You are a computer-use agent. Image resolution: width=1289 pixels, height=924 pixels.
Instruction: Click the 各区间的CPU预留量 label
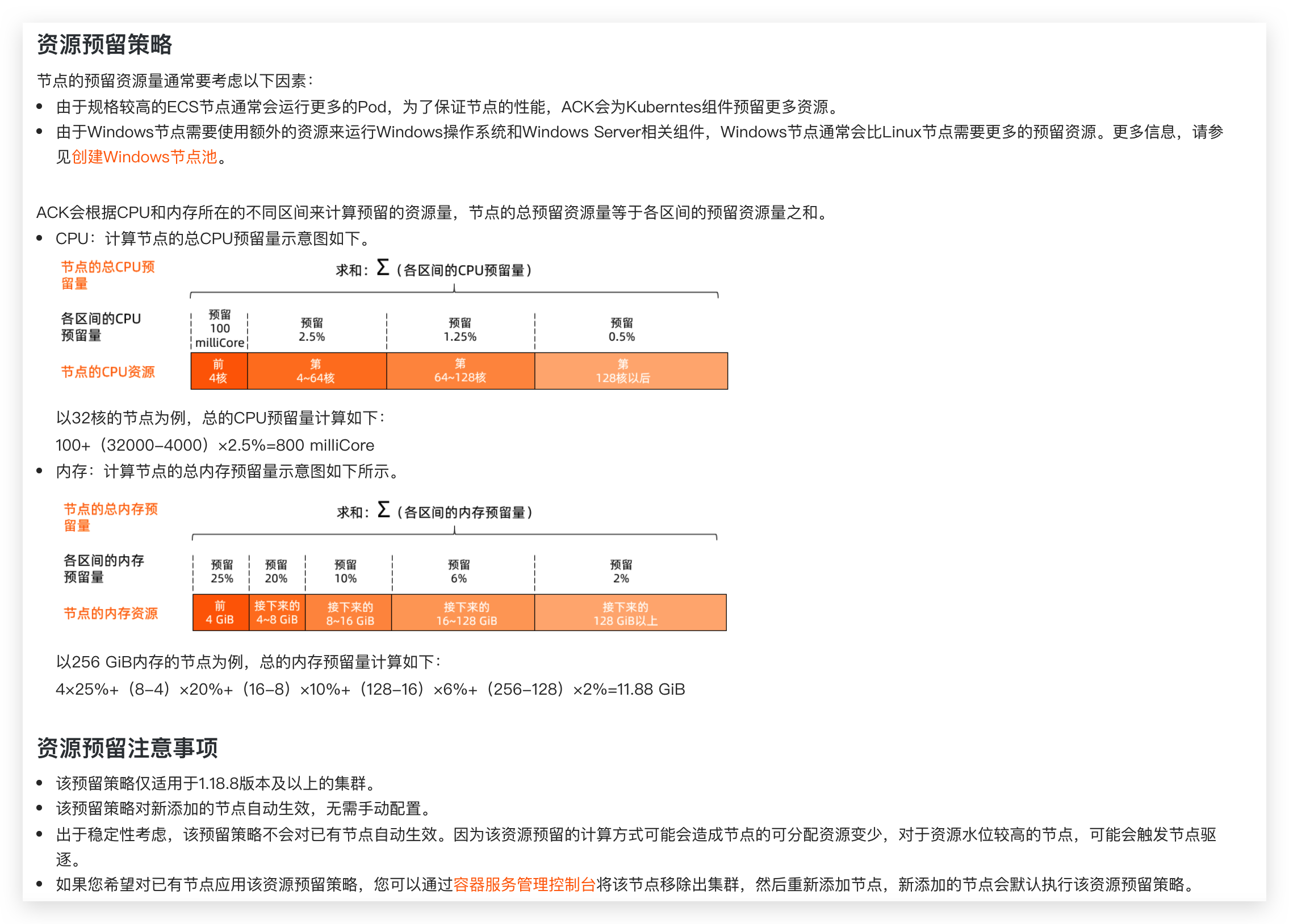coord(101,326)
